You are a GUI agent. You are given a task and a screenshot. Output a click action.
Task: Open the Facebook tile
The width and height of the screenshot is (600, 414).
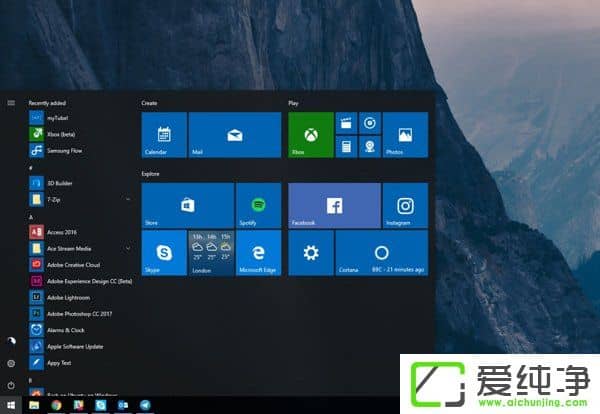334,205
